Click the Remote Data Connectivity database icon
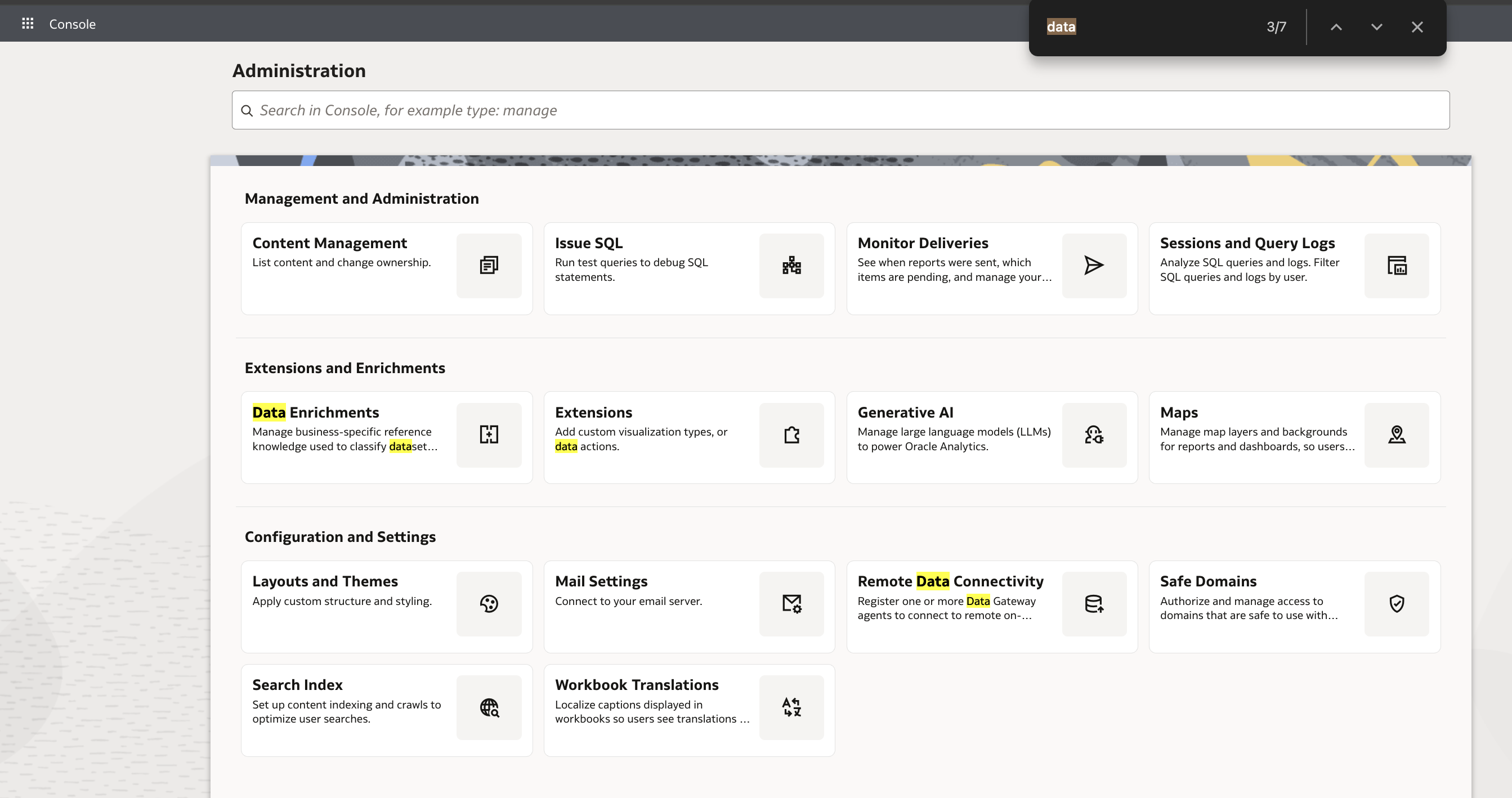Viewport: 1512px width, 798px height. click(1094, 603)
